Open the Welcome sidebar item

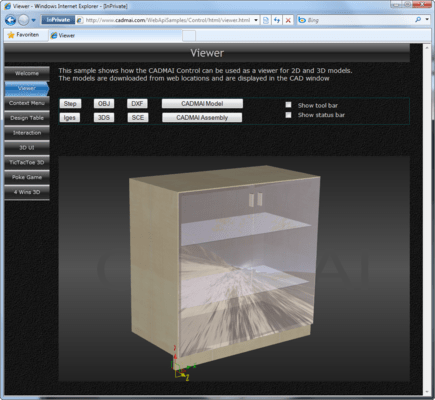(x=27, y=73)
